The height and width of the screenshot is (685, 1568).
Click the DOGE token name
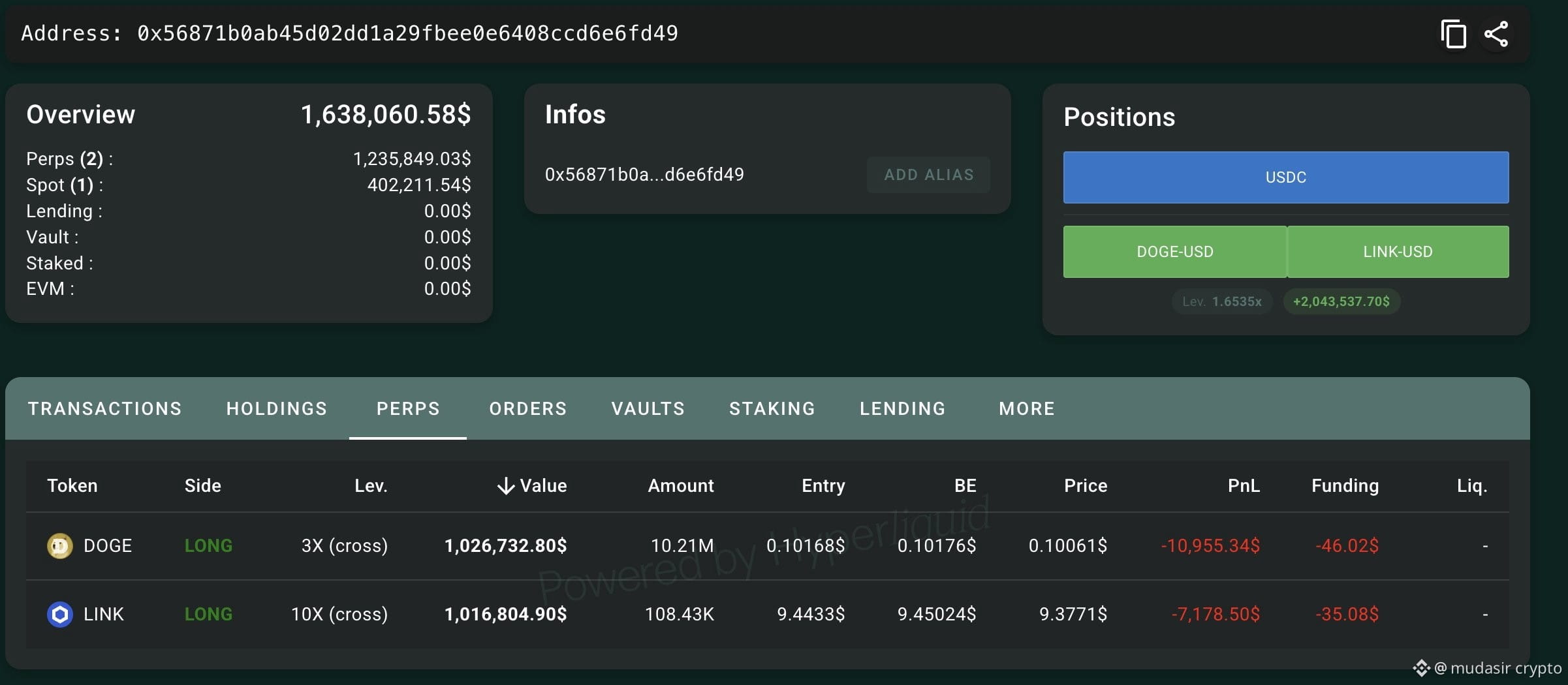108,546
